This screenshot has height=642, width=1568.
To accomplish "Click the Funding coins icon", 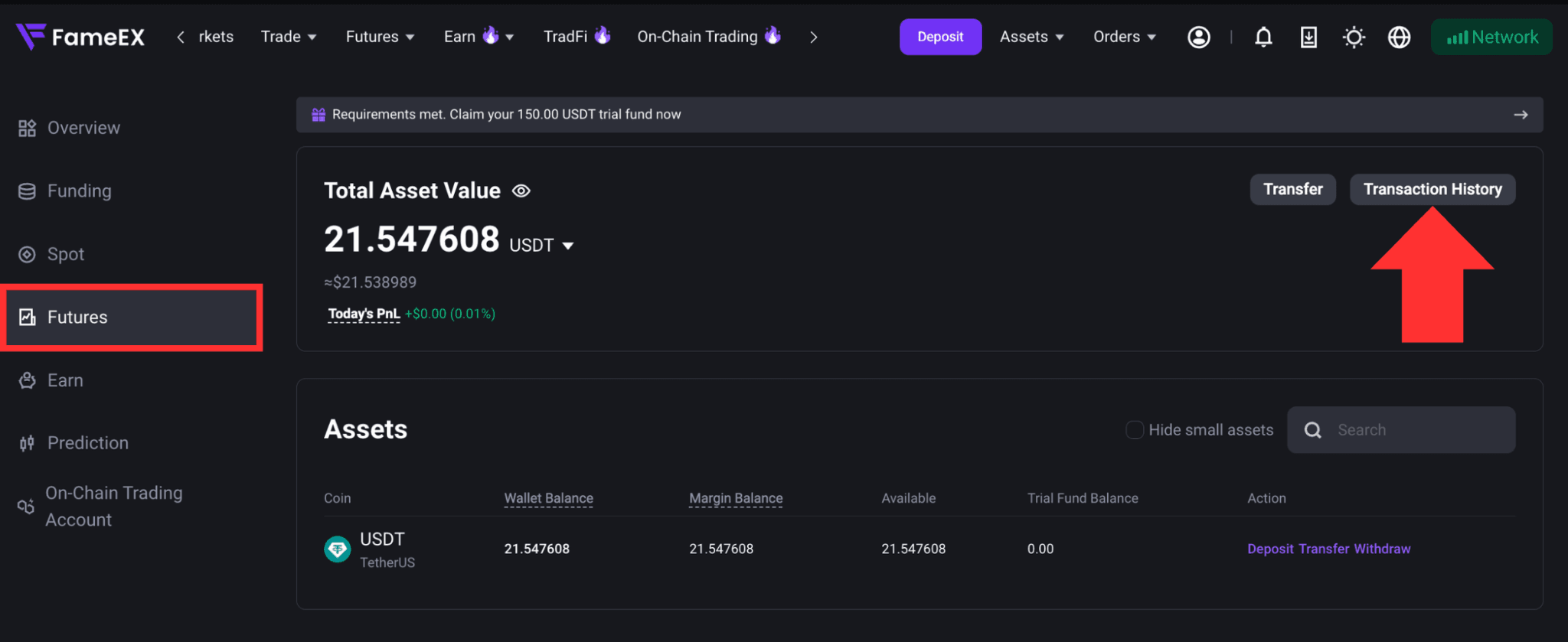I will point(28,191).
